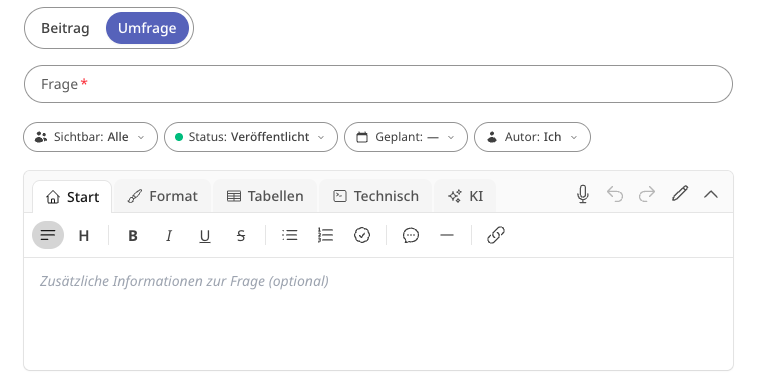768x390 pixels.
Task: Open the Status: Veröffentlicht dropdown
Action: click(251, 137)
